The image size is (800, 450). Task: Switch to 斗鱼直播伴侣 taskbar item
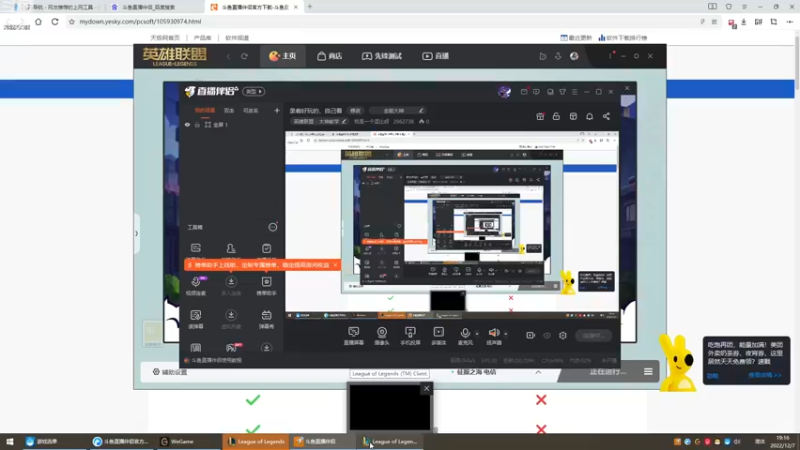tap(321, 441)
